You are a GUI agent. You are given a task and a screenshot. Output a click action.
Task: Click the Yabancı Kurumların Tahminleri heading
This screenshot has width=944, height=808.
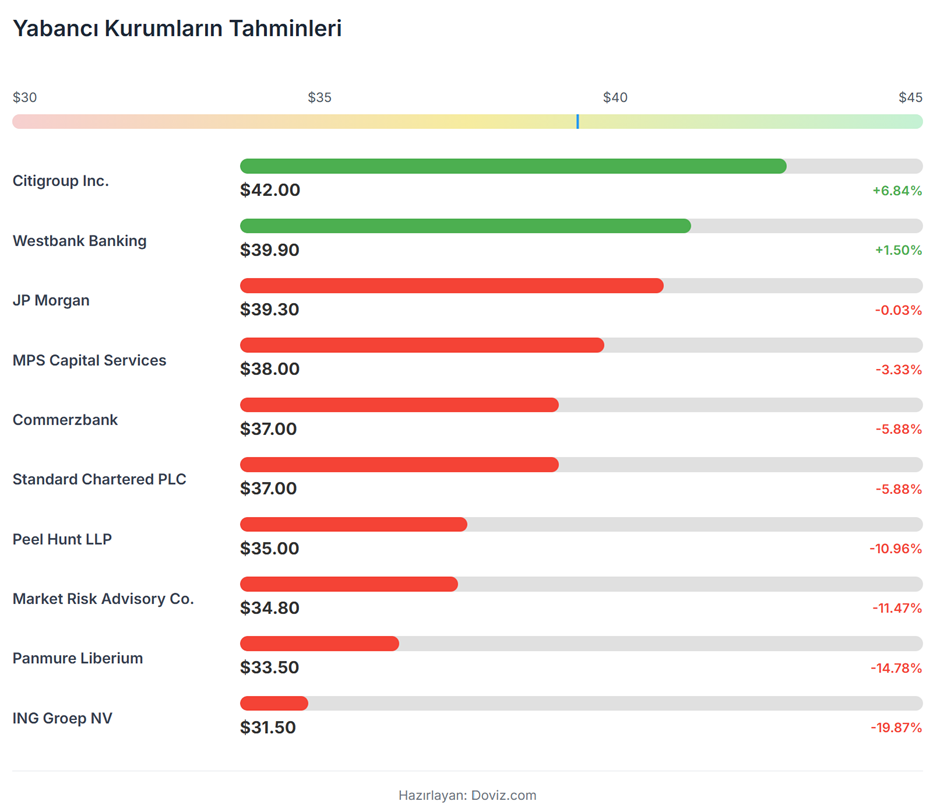tap(177, 28)
